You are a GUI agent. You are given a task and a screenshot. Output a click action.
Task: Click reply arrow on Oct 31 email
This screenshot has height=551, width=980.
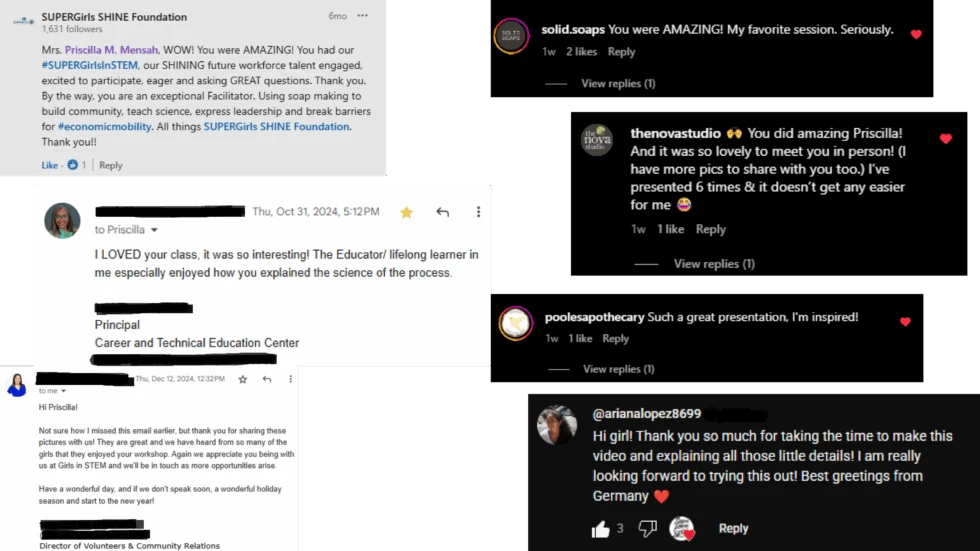click(x=442, y=212)
